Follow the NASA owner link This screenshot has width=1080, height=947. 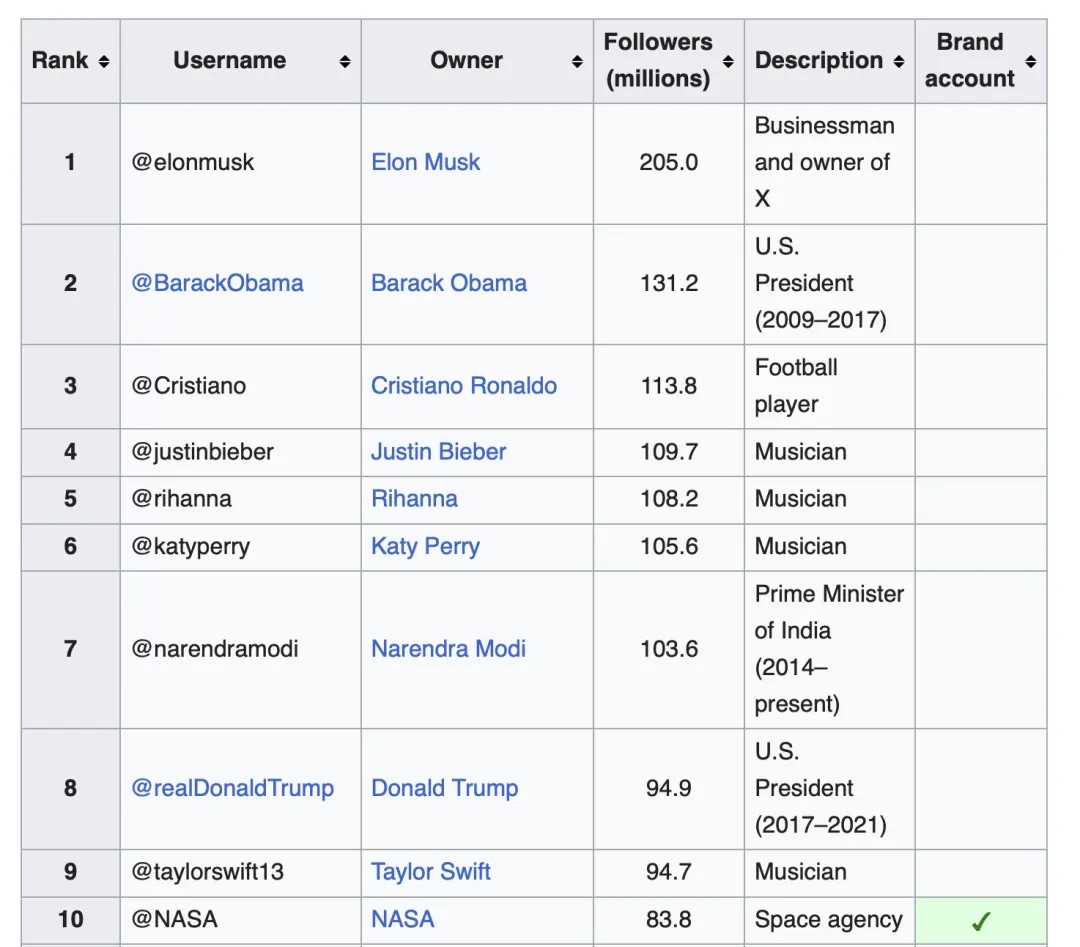(x=402, y=919)
